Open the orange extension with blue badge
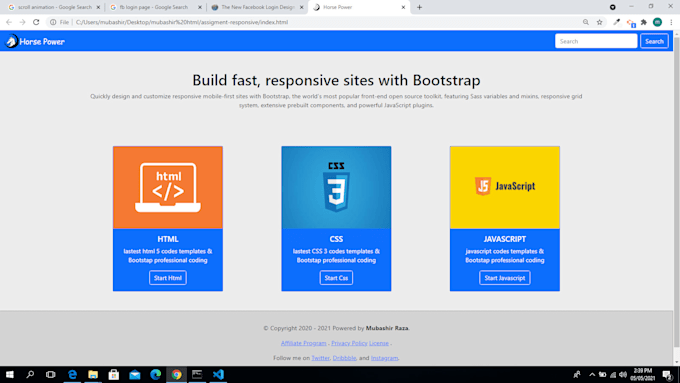The height and width of the screenshot is (383, 680). tap(631, 23)
